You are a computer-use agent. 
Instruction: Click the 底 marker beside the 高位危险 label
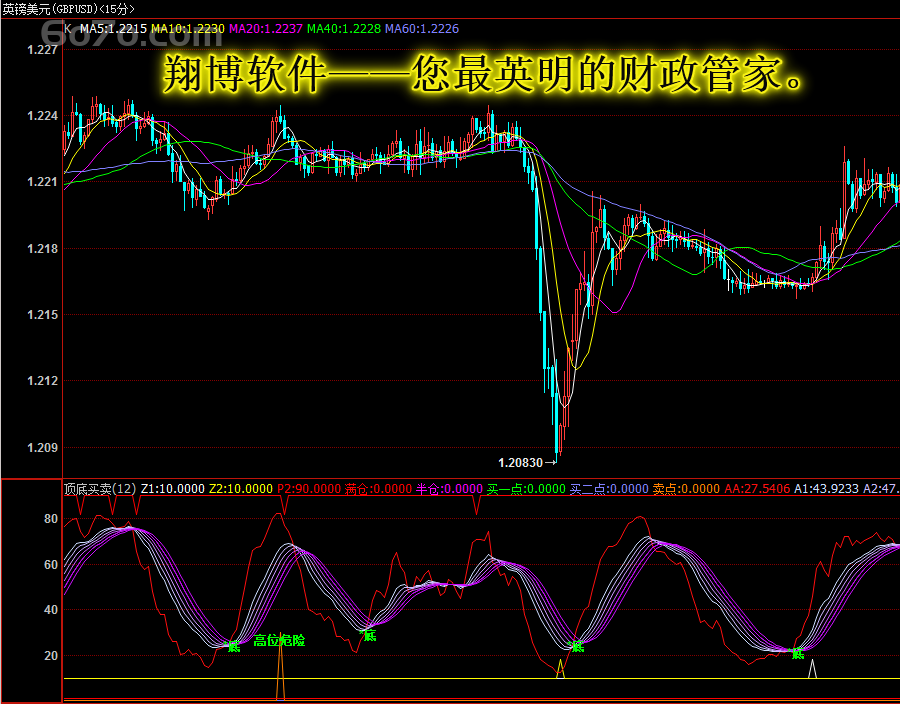[234, 647]
